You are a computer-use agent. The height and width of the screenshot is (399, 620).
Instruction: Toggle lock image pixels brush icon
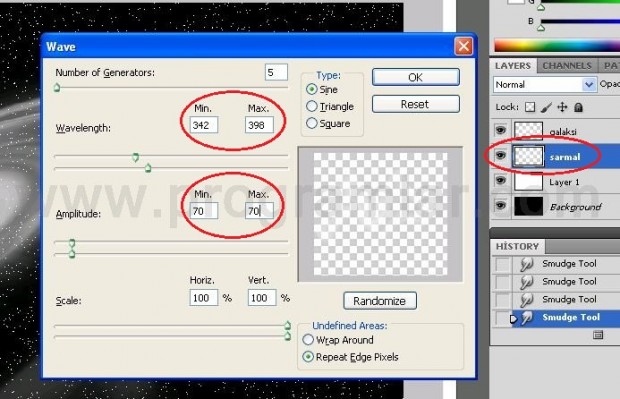pos(546,107)
